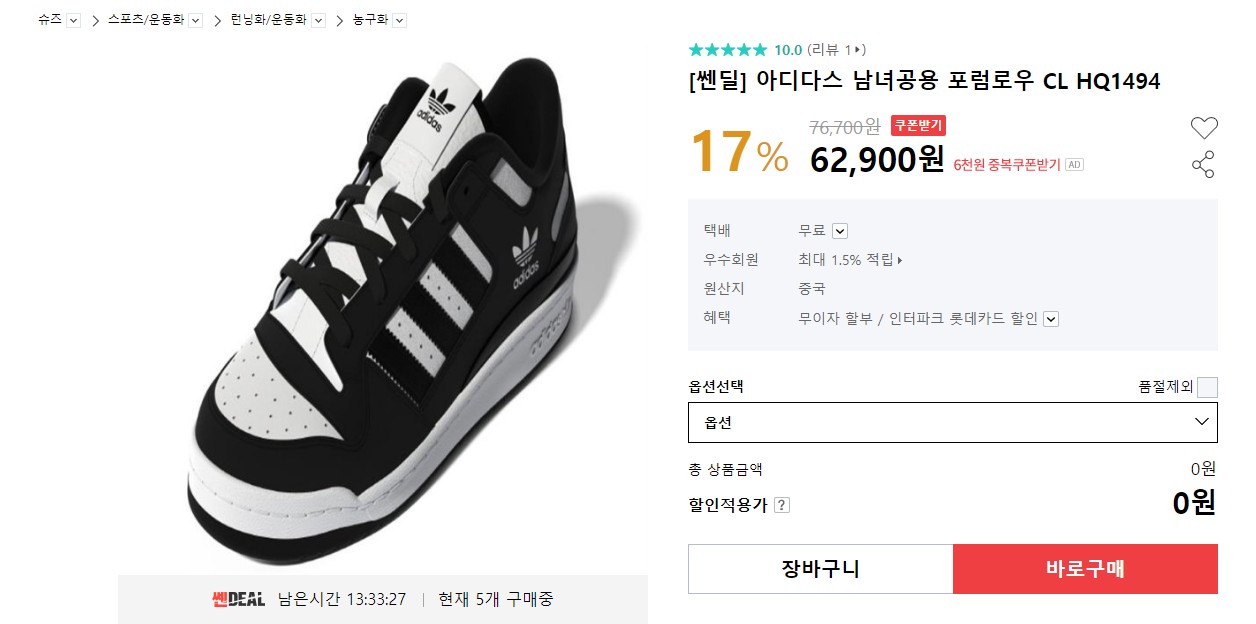Screen dimensions: 1256x624
Task: Click the help question mark beside 할인적용가
Action: coord(782,505)
